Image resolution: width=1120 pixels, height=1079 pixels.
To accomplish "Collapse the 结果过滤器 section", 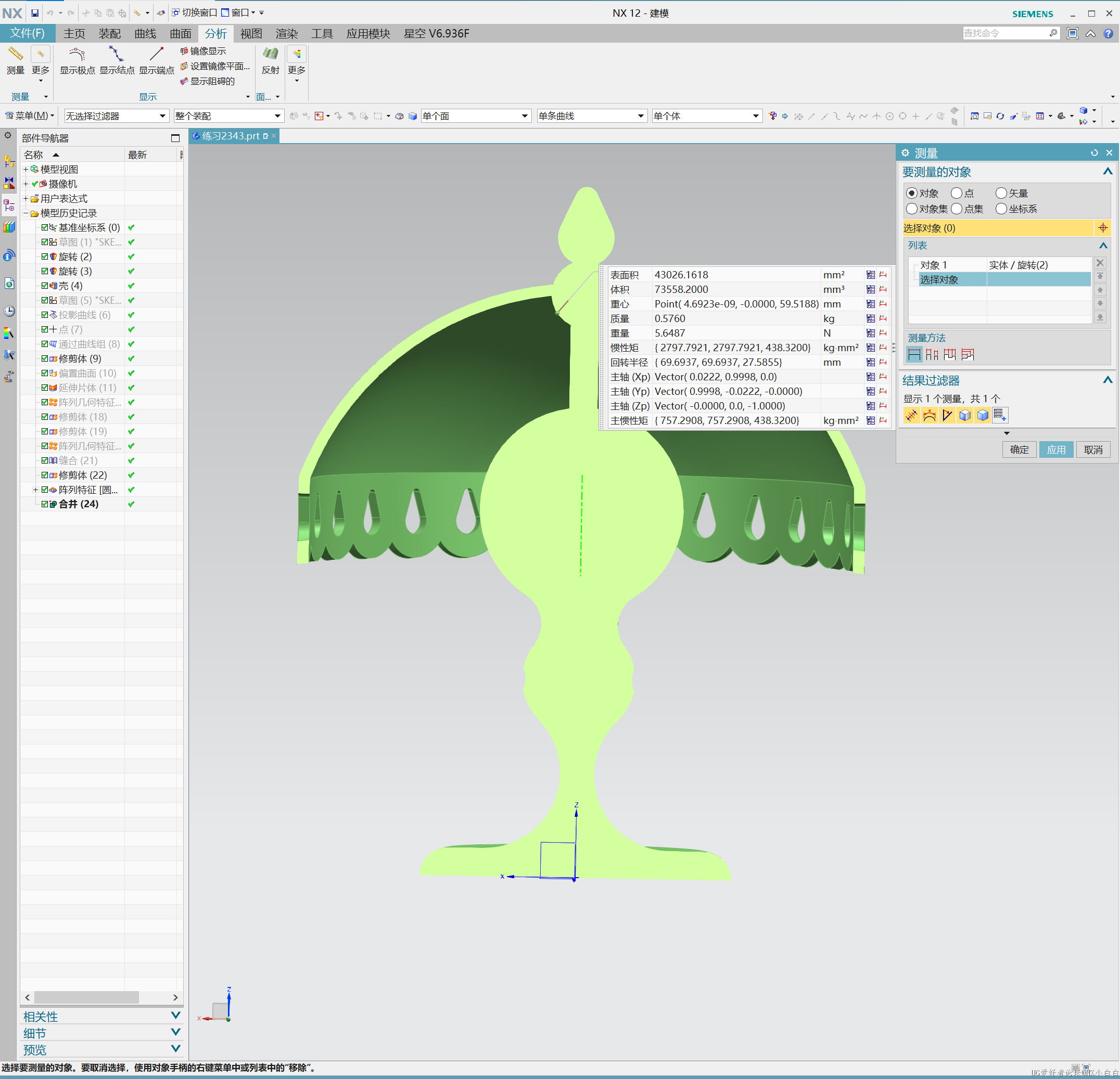I will pos(1108,380).
